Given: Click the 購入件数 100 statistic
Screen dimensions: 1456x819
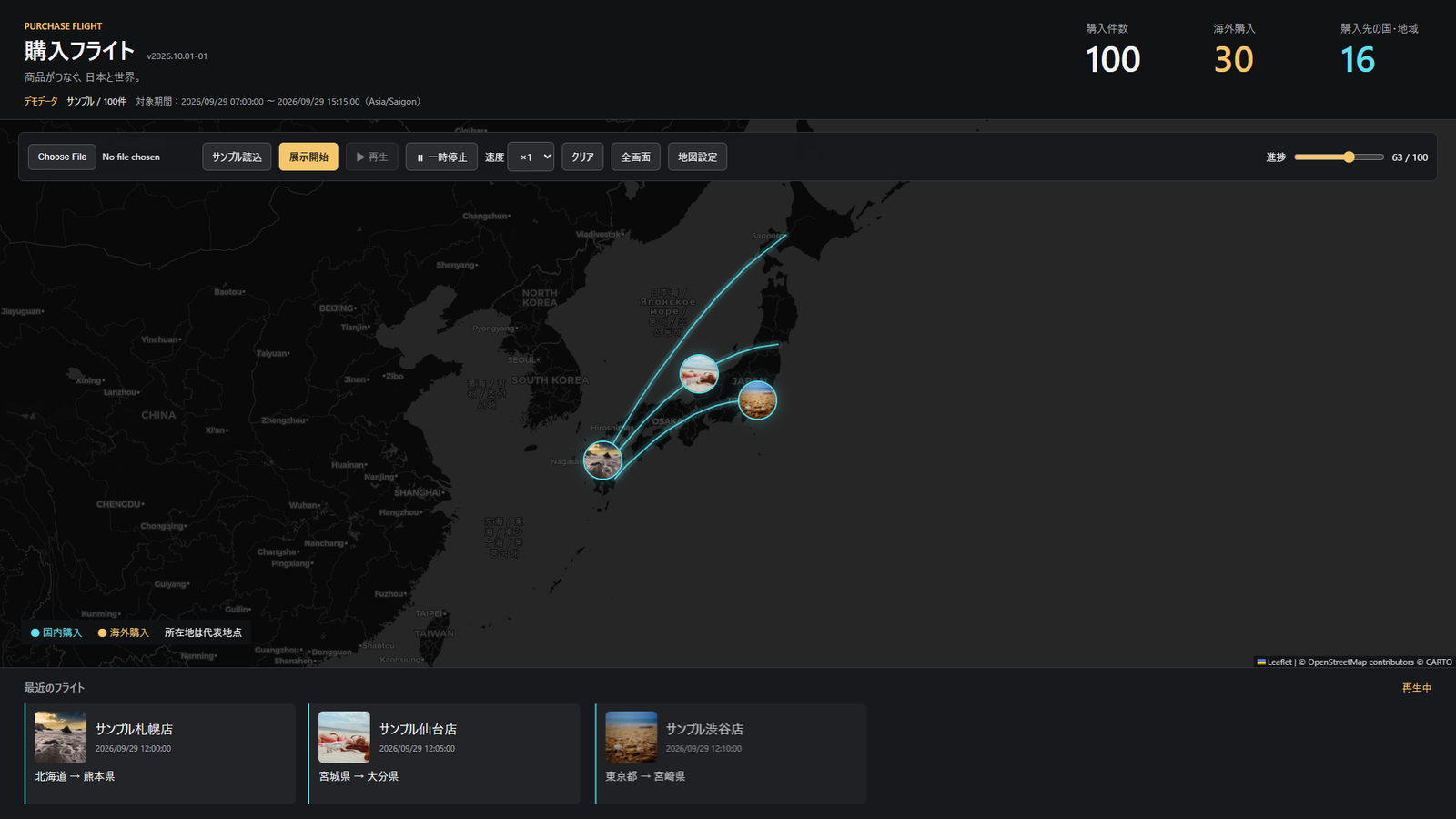Looking at the screenshot, I should 1113,51.
